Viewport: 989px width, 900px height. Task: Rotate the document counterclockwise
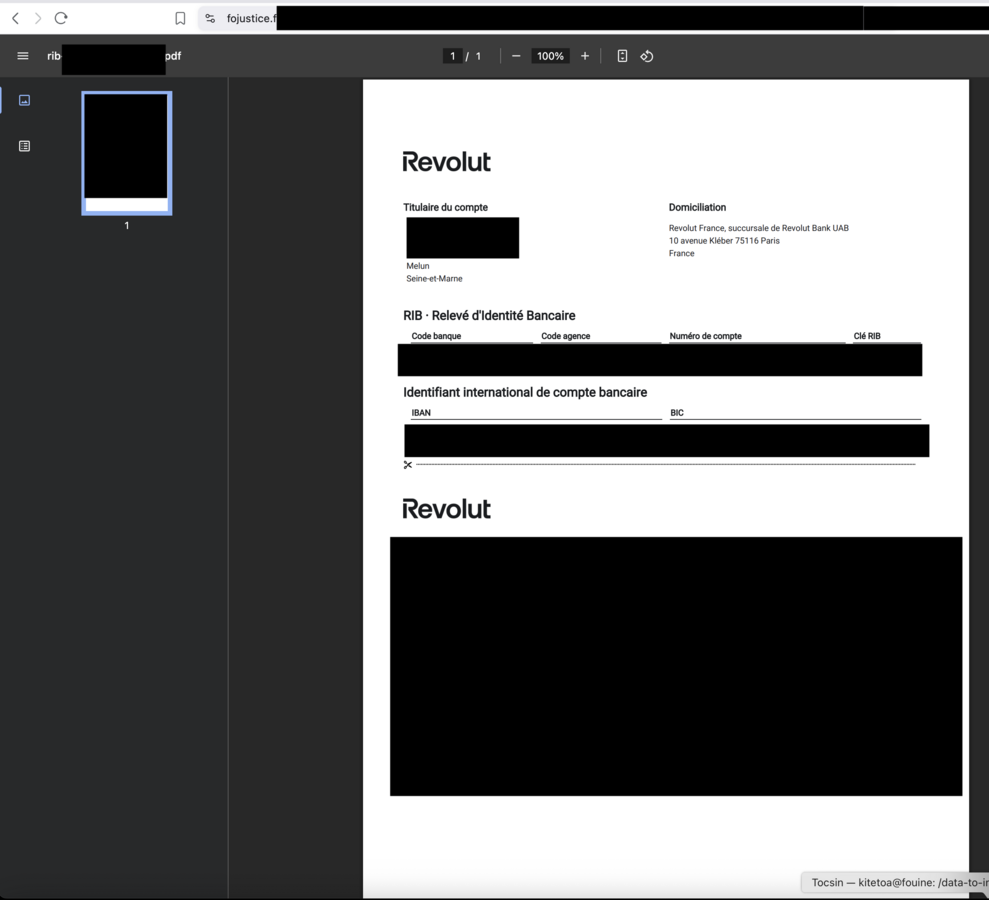pyautogui.click(x=647, y=56)
